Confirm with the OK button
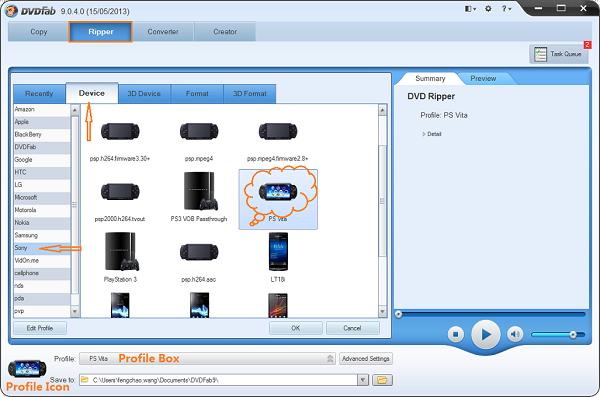The image size is (600, 397). 295,328
